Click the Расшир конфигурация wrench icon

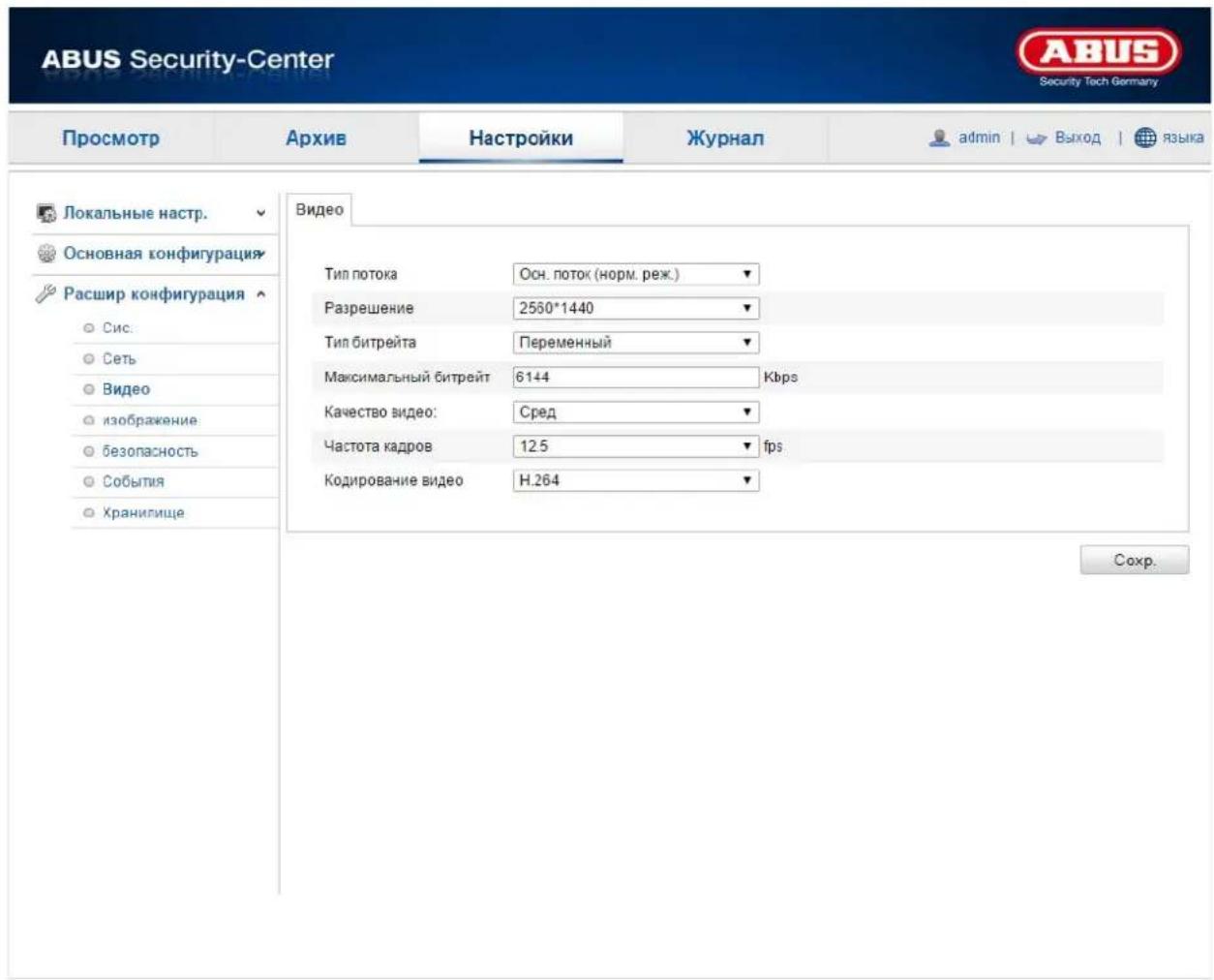tap(46, 293)
